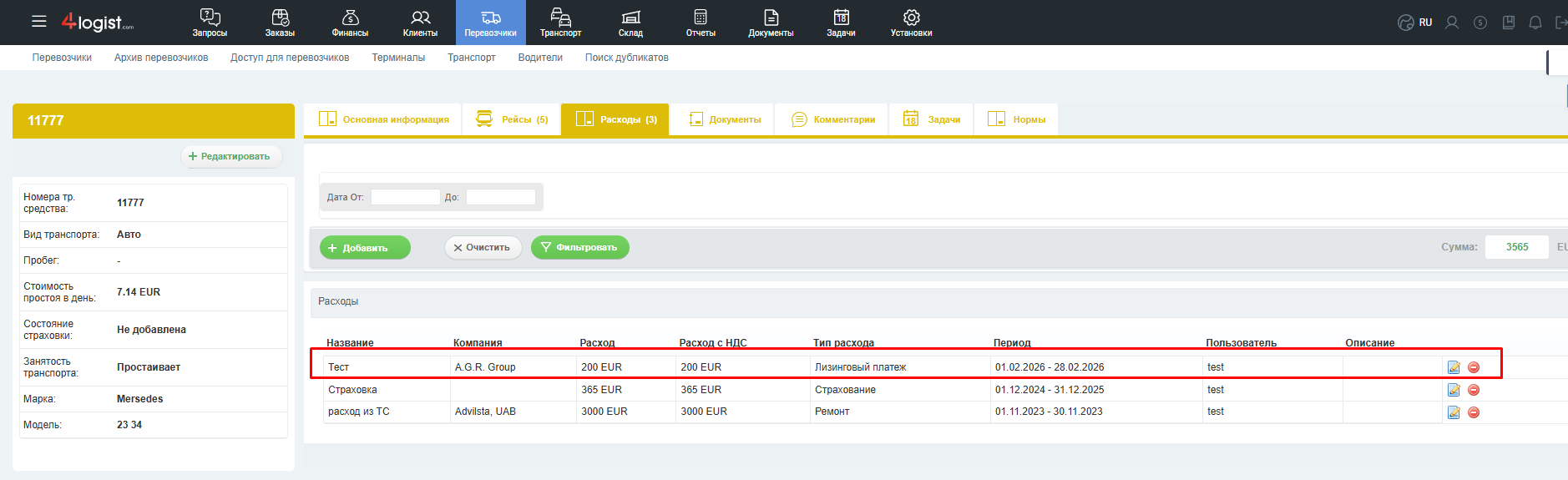Open the user profile icon
1568x480 pixels.
click(1452, 23)
